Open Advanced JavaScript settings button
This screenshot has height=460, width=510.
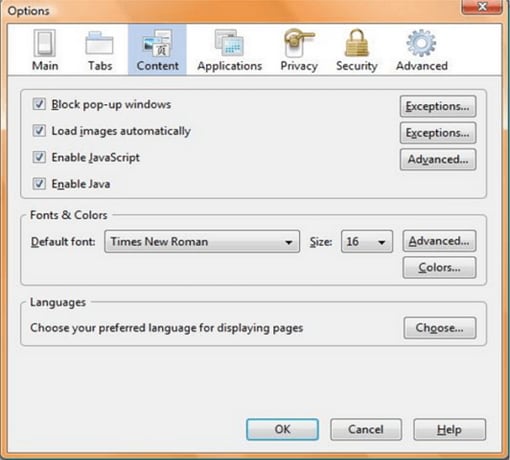[438, 159]
